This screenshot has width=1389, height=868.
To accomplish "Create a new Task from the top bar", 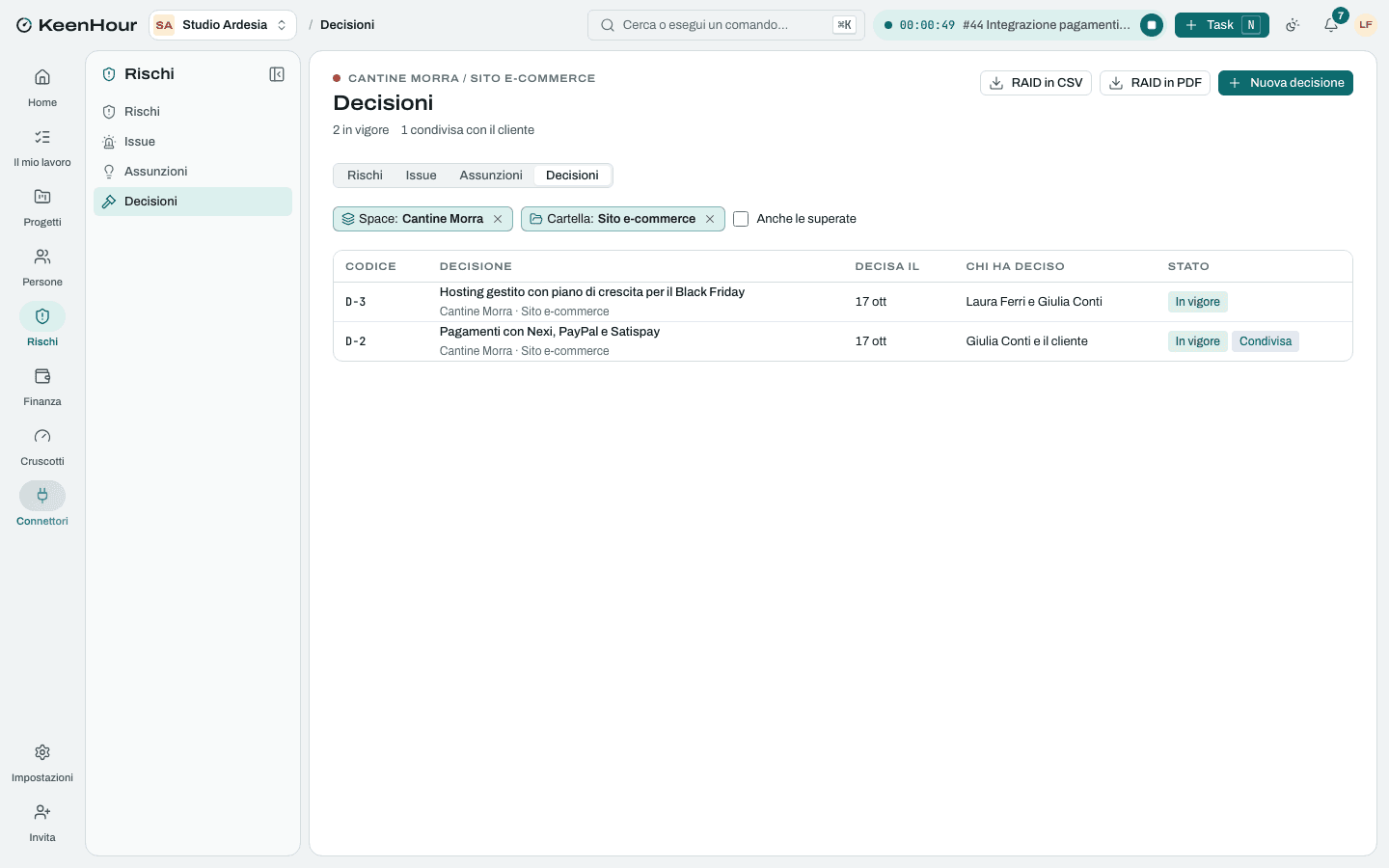I will [x=1222, y=25].
